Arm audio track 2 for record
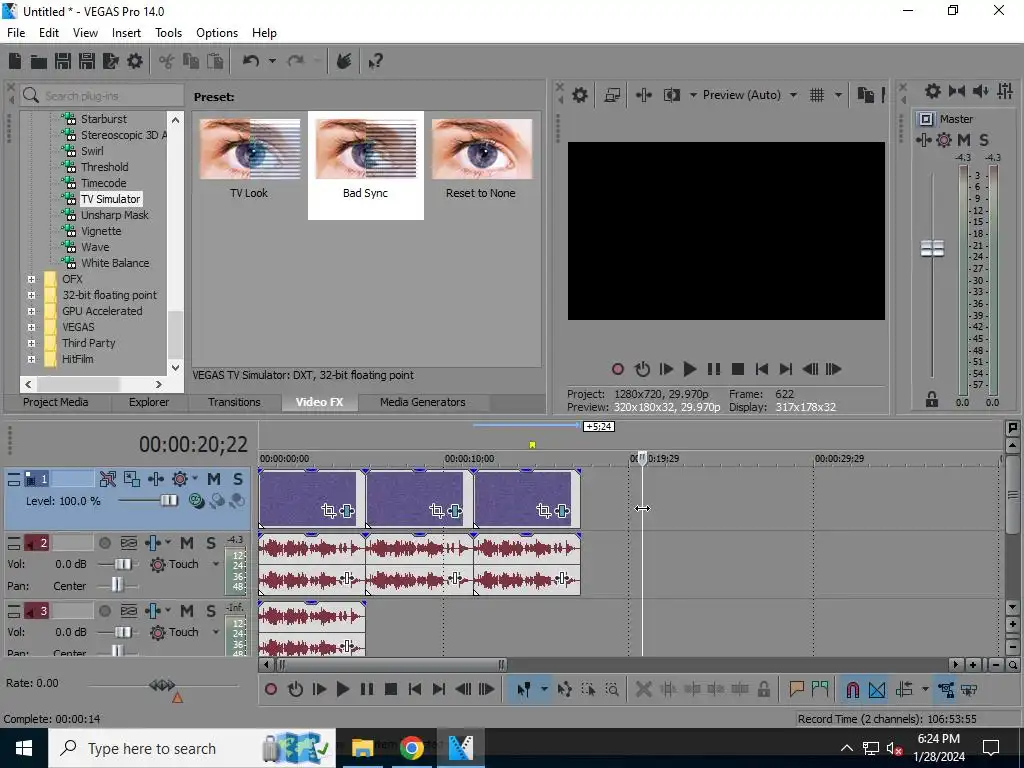This screenshot has height=768, width=1024. [x=104, y=543]
